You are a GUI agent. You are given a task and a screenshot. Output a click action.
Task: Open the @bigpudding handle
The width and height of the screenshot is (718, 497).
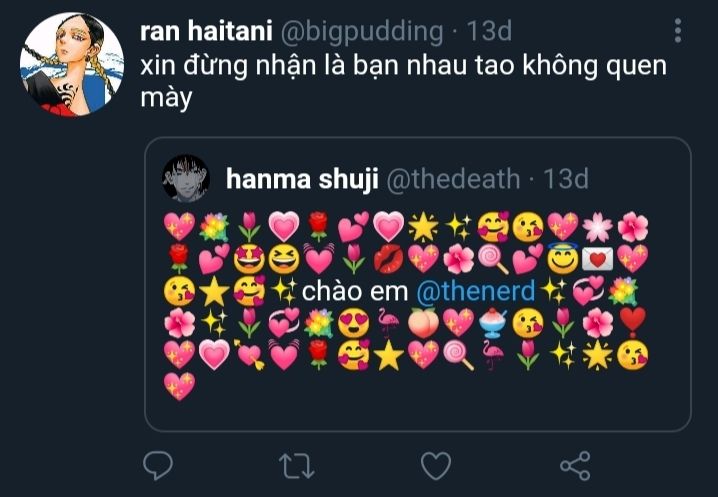click(x=362, y=32)
